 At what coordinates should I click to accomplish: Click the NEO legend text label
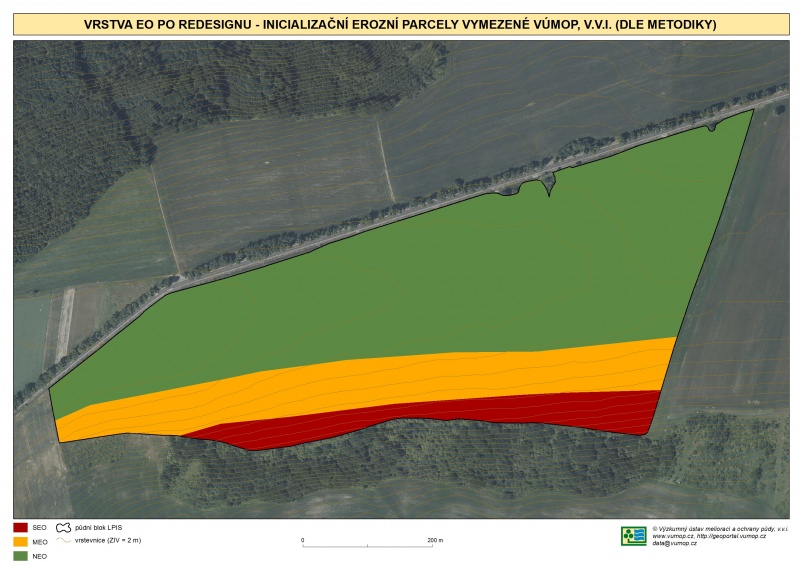pyautogui.click(x=40, y=555)
